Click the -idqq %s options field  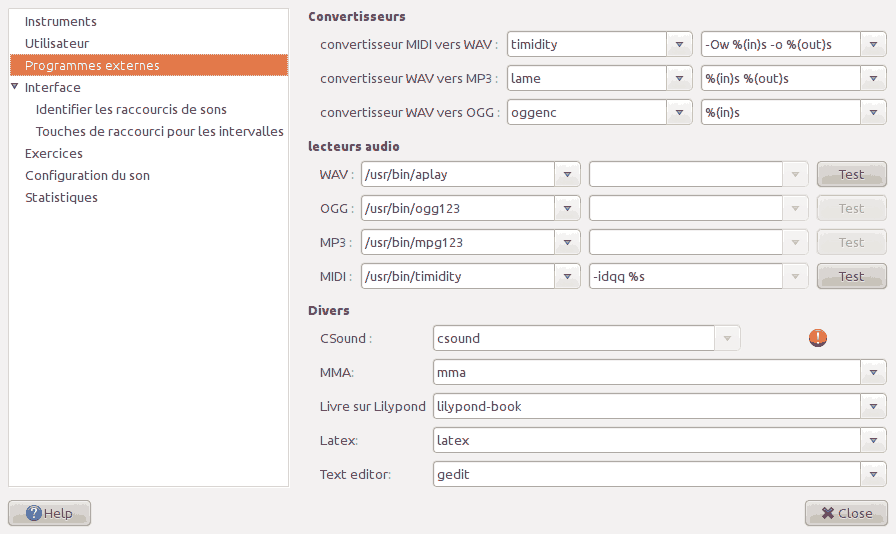coord(686,277)
